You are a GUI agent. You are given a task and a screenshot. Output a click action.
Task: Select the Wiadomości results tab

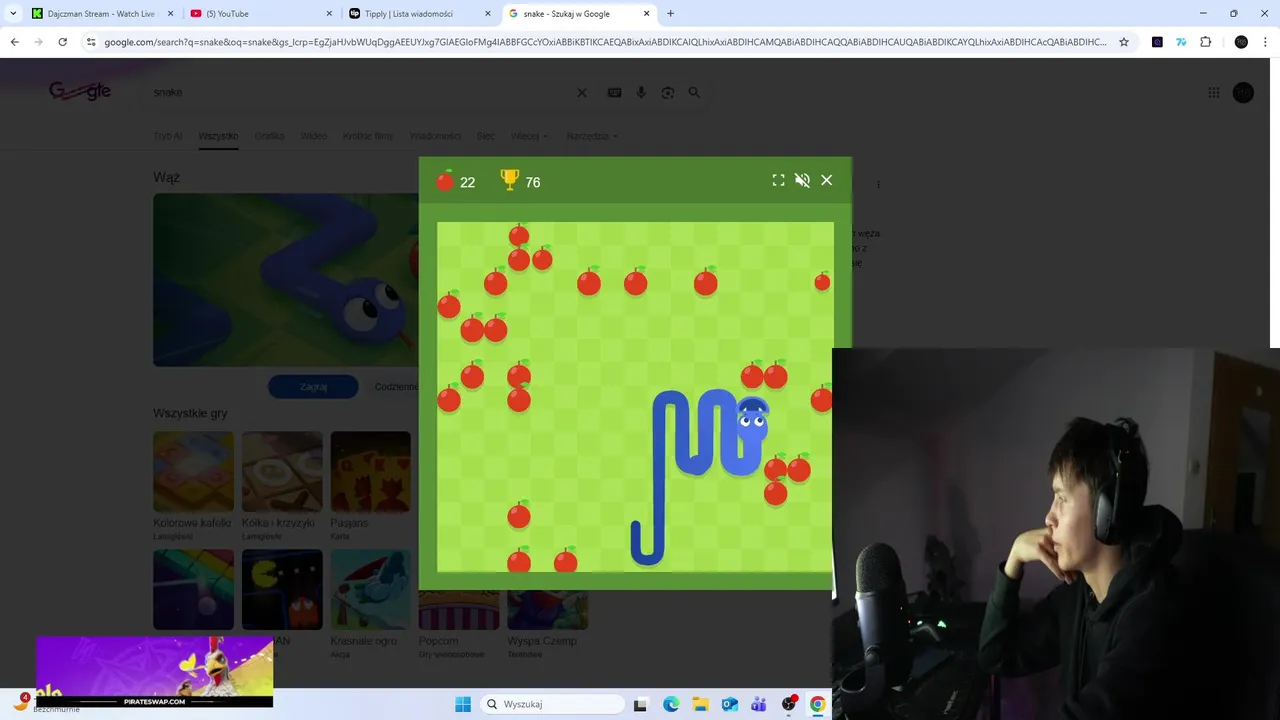(x=435, y=136)
